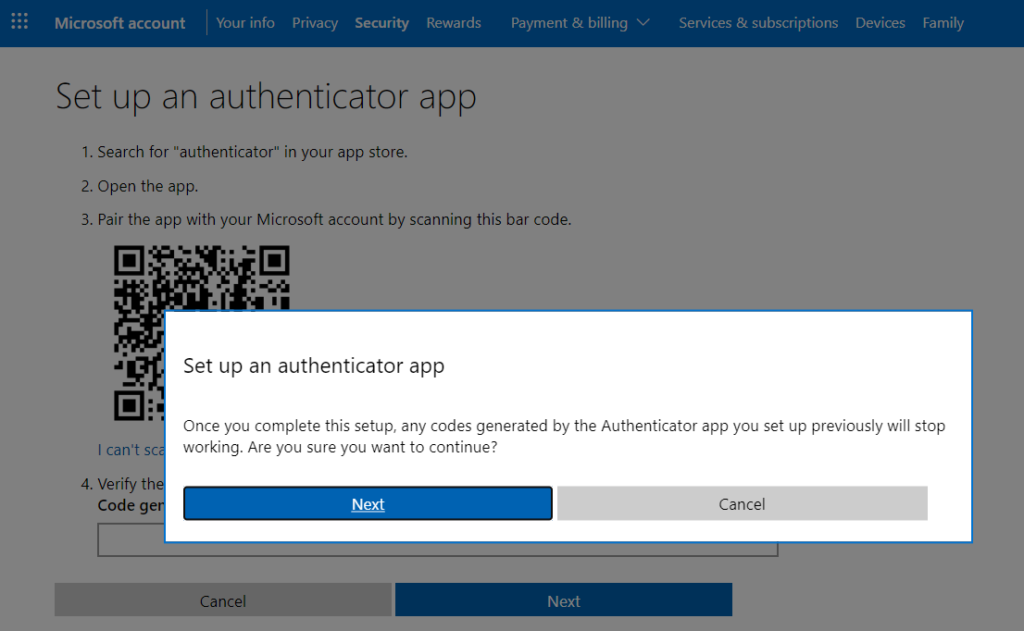The width and height of the screenshot is (1024, 631).
Task: Click the Microsoft account home link
Action: 120,23
